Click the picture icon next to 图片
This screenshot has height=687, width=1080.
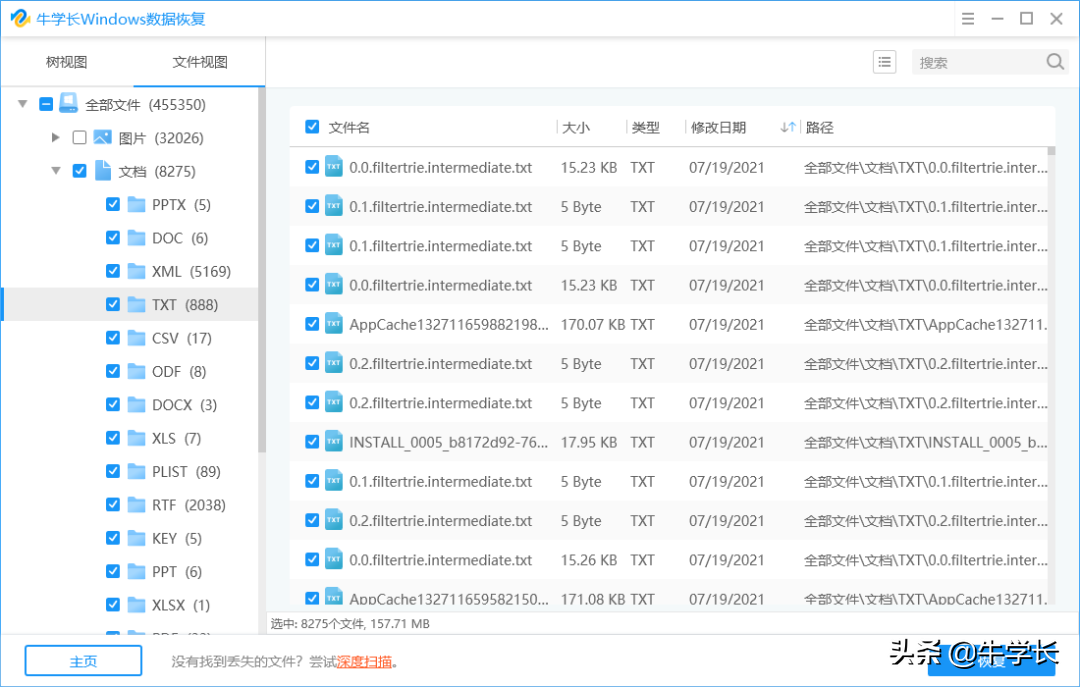pos(103,137)
